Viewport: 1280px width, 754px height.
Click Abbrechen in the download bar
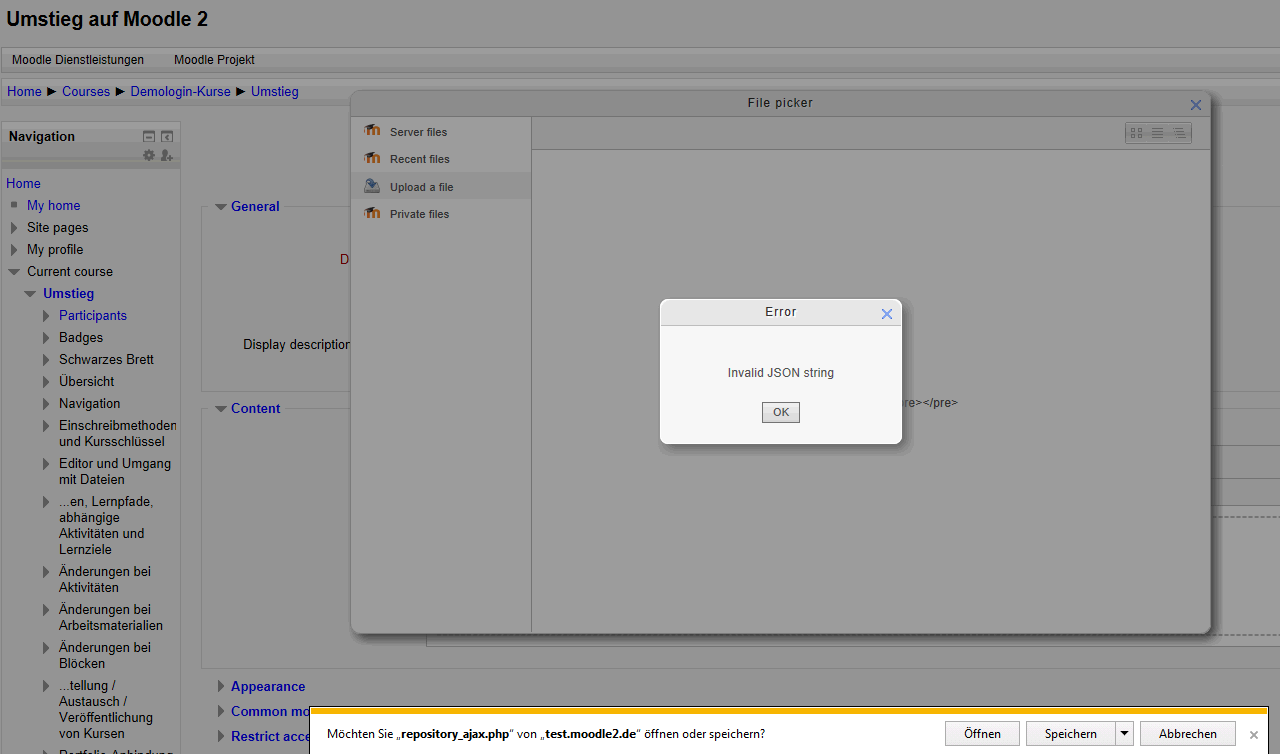[x=1188, y=733]
